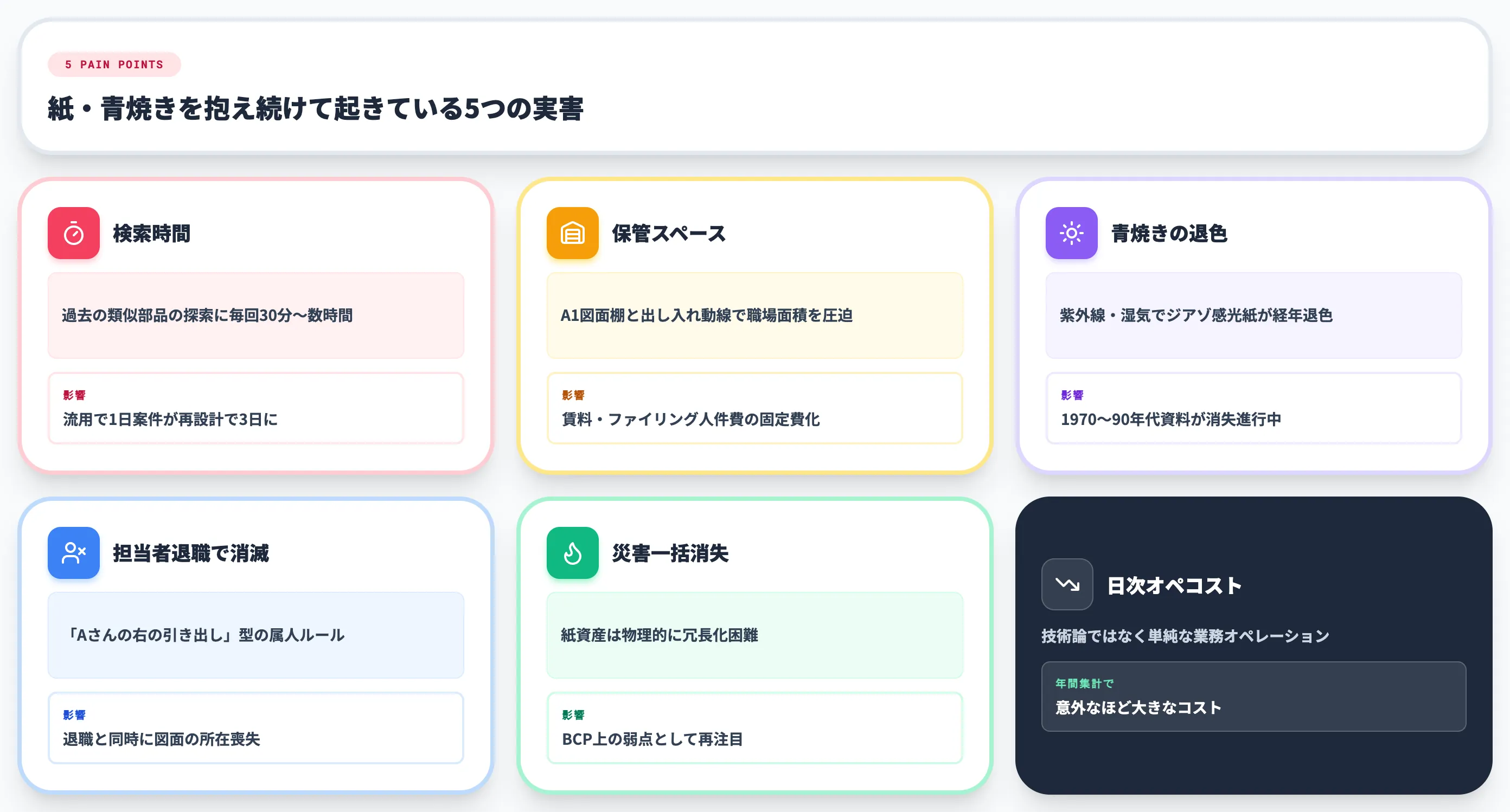Click the impact text 1970〜90年代資料が消失進行中
The image size is (1510, 812).
1171,420
